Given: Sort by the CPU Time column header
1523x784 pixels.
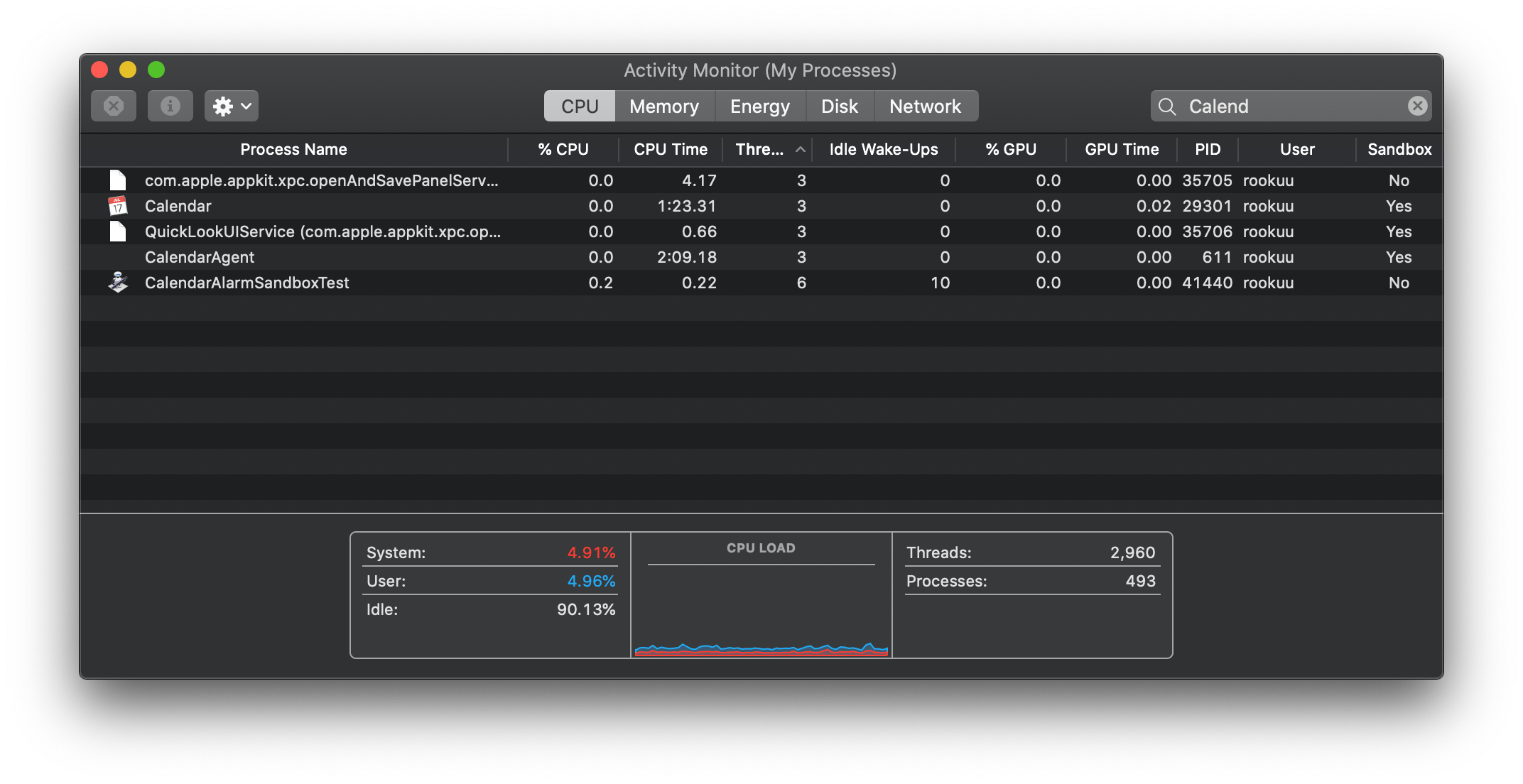Looking at the screenshot, I should click(671, 149).
